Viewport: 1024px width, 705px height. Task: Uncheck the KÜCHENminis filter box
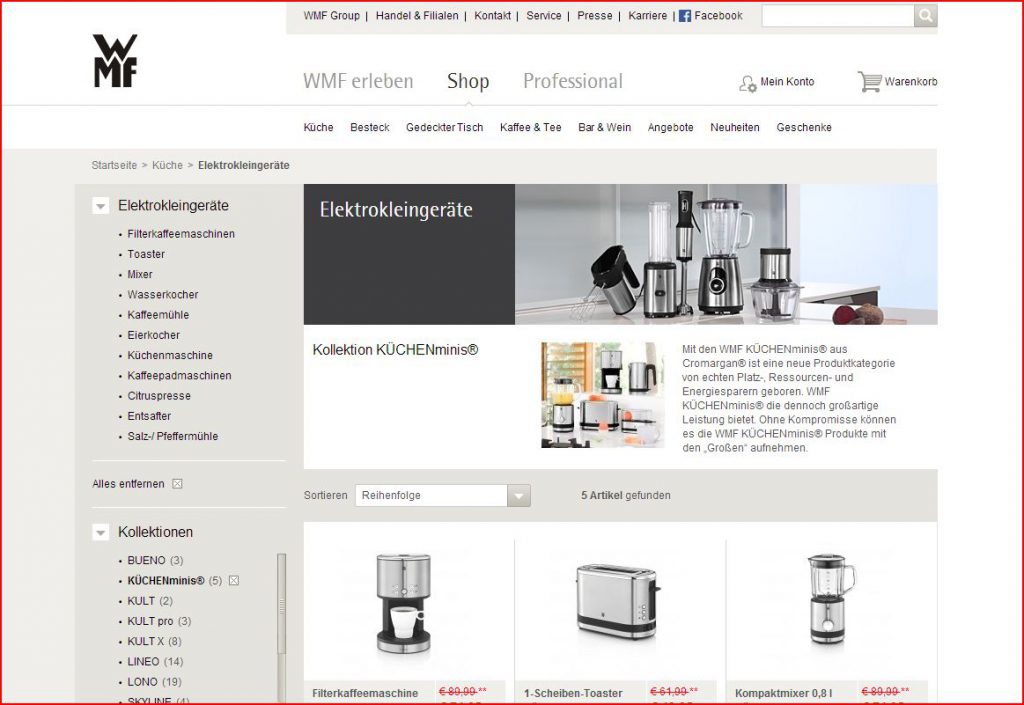tap(233, 581)
